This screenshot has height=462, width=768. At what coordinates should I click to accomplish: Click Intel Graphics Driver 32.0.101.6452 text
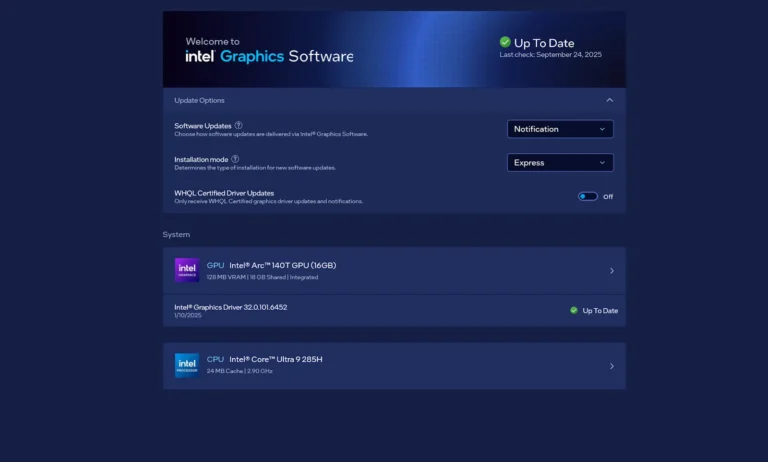[x=231, y=307]
